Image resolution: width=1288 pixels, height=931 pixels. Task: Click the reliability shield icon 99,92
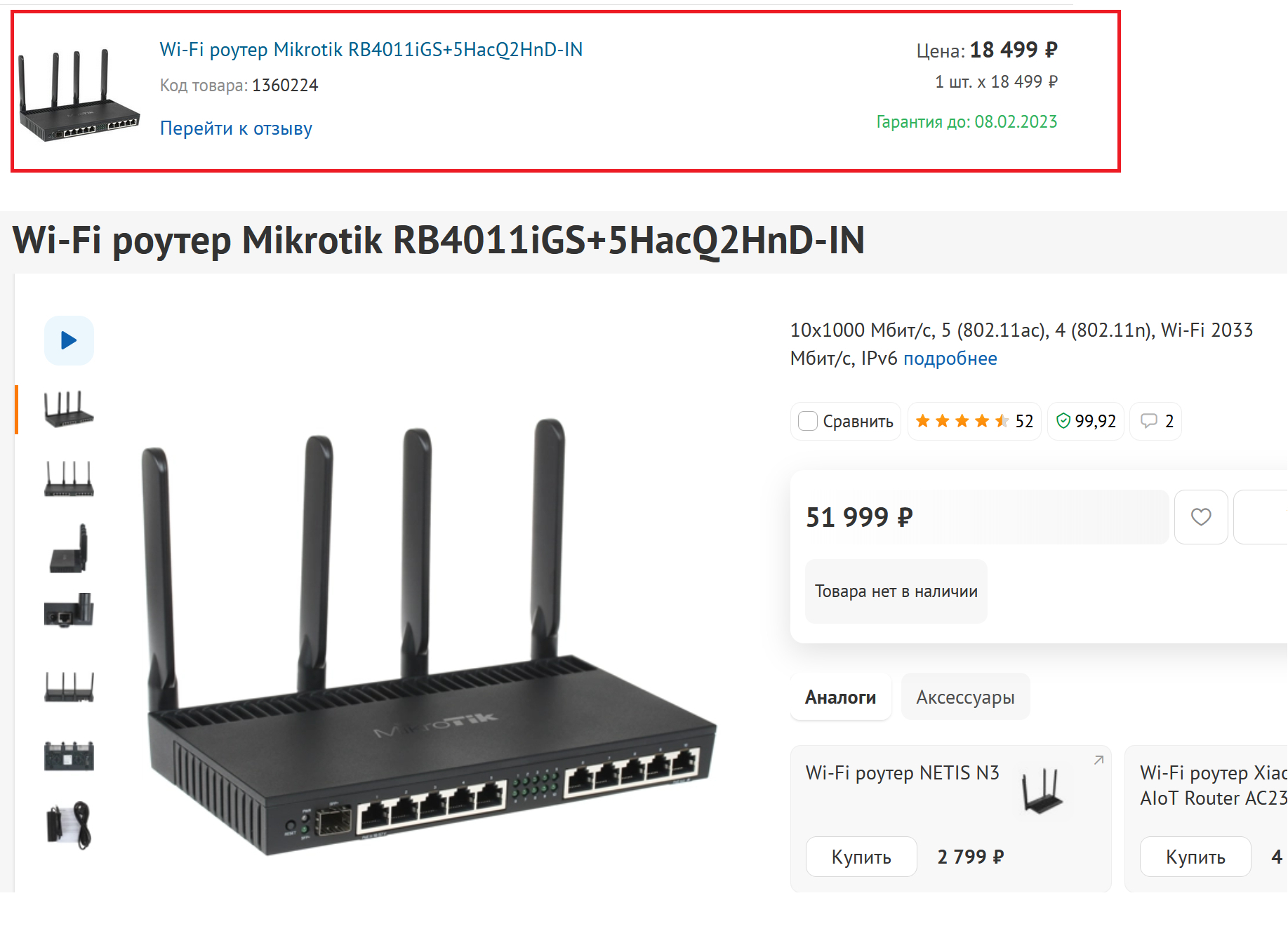[1063, 421]
